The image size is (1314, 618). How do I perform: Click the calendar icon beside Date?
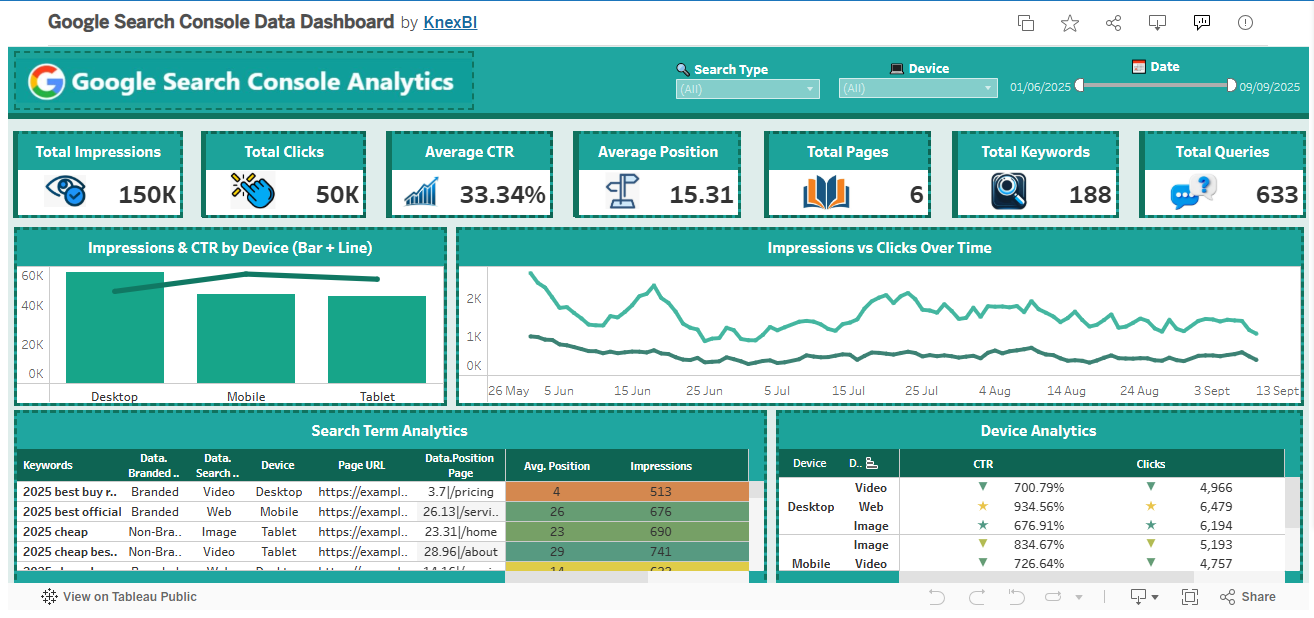point(1138,66)
